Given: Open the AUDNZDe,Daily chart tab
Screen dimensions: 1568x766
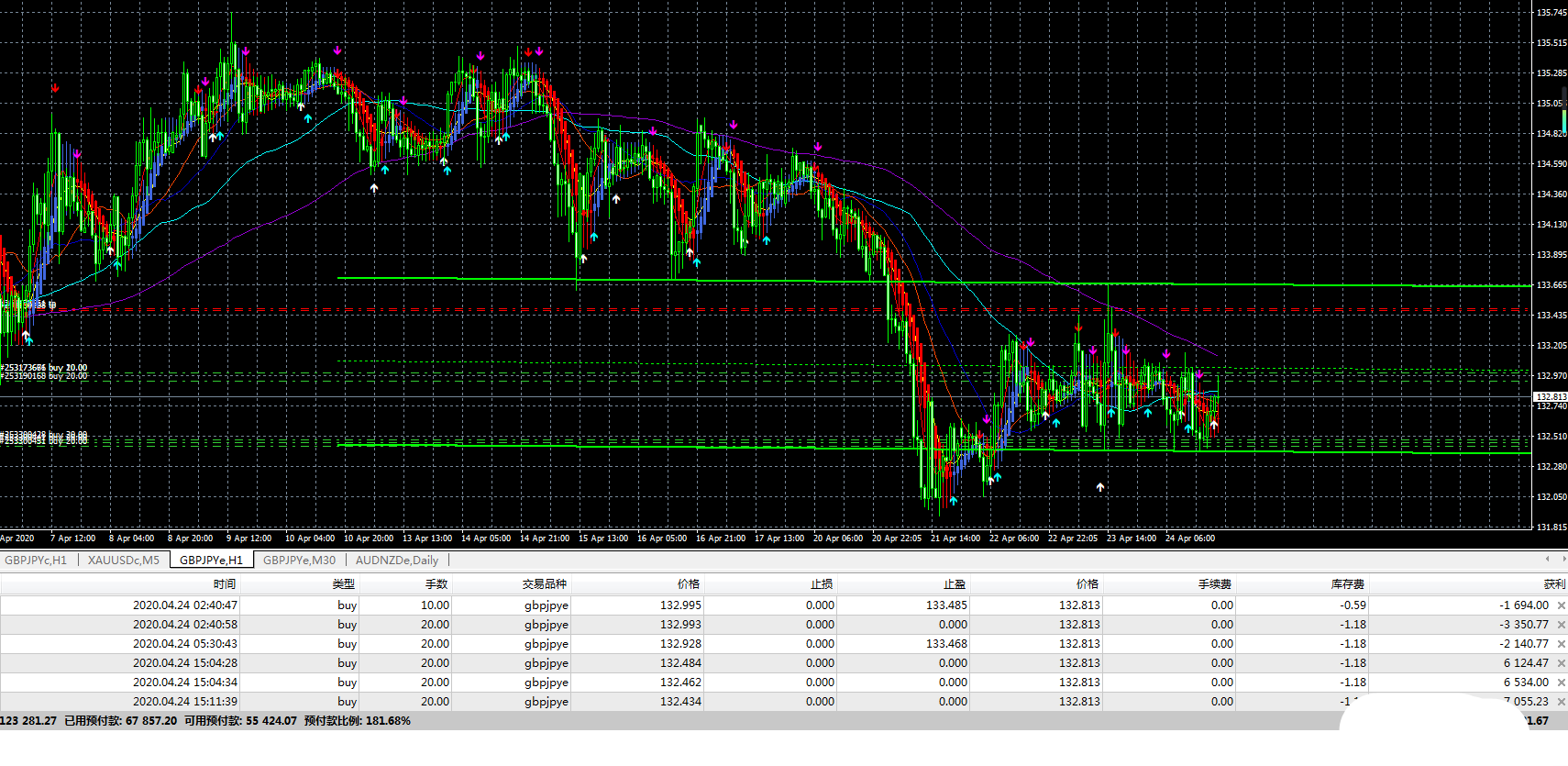Looking at the screenshot, I should coord(396,561).
